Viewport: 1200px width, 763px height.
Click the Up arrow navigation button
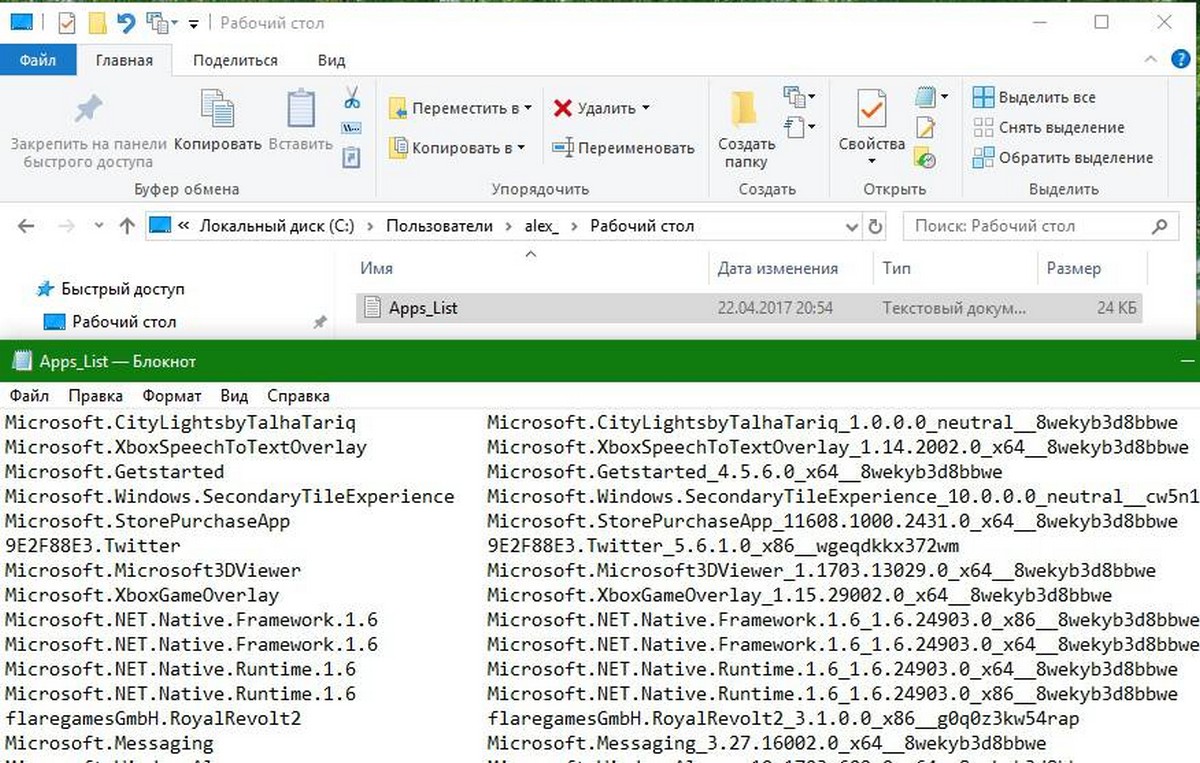pyautogui.click(x=127, y=226)
